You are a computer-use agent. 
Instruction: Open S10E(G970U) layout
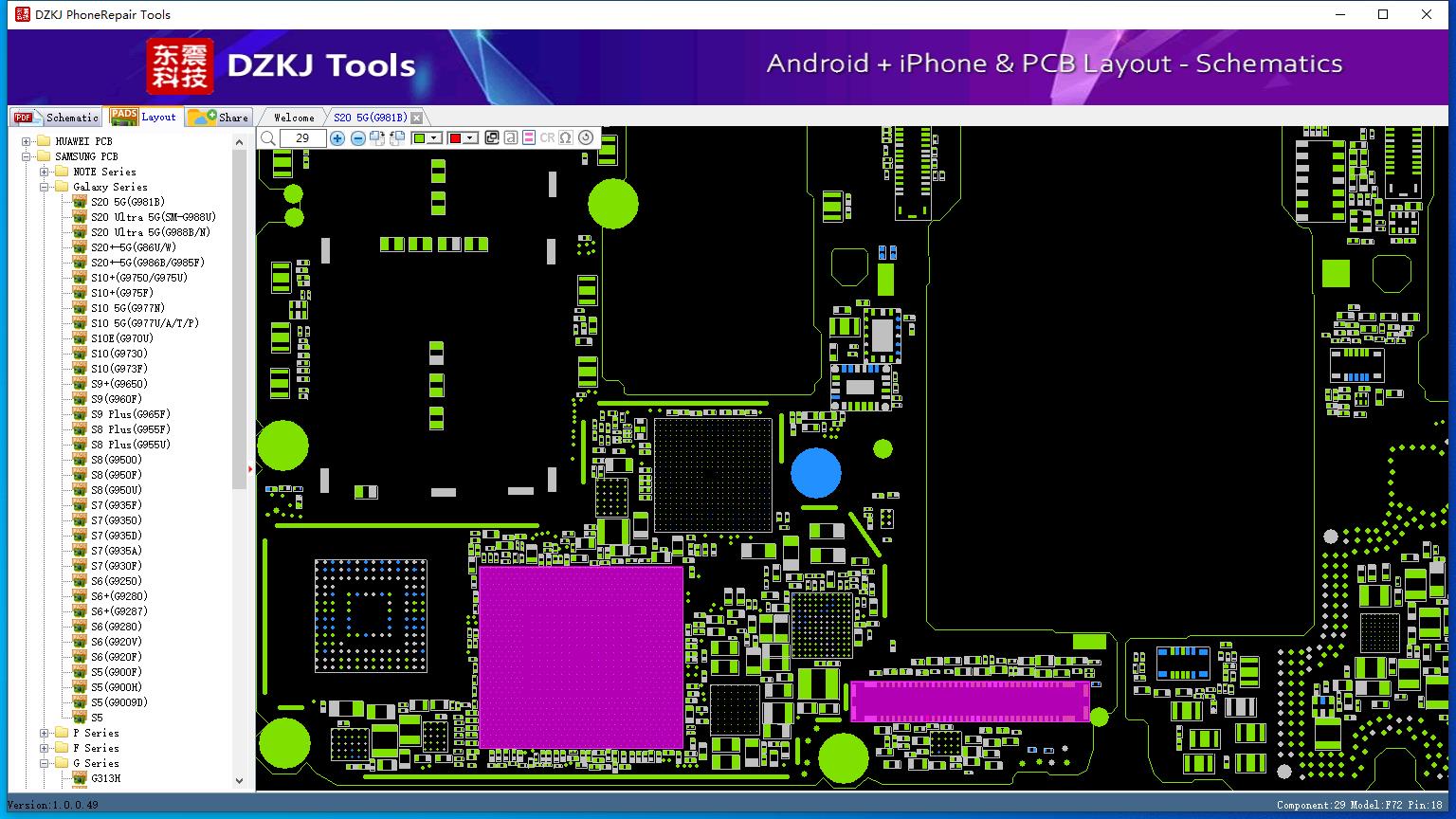tap(122, 338)
